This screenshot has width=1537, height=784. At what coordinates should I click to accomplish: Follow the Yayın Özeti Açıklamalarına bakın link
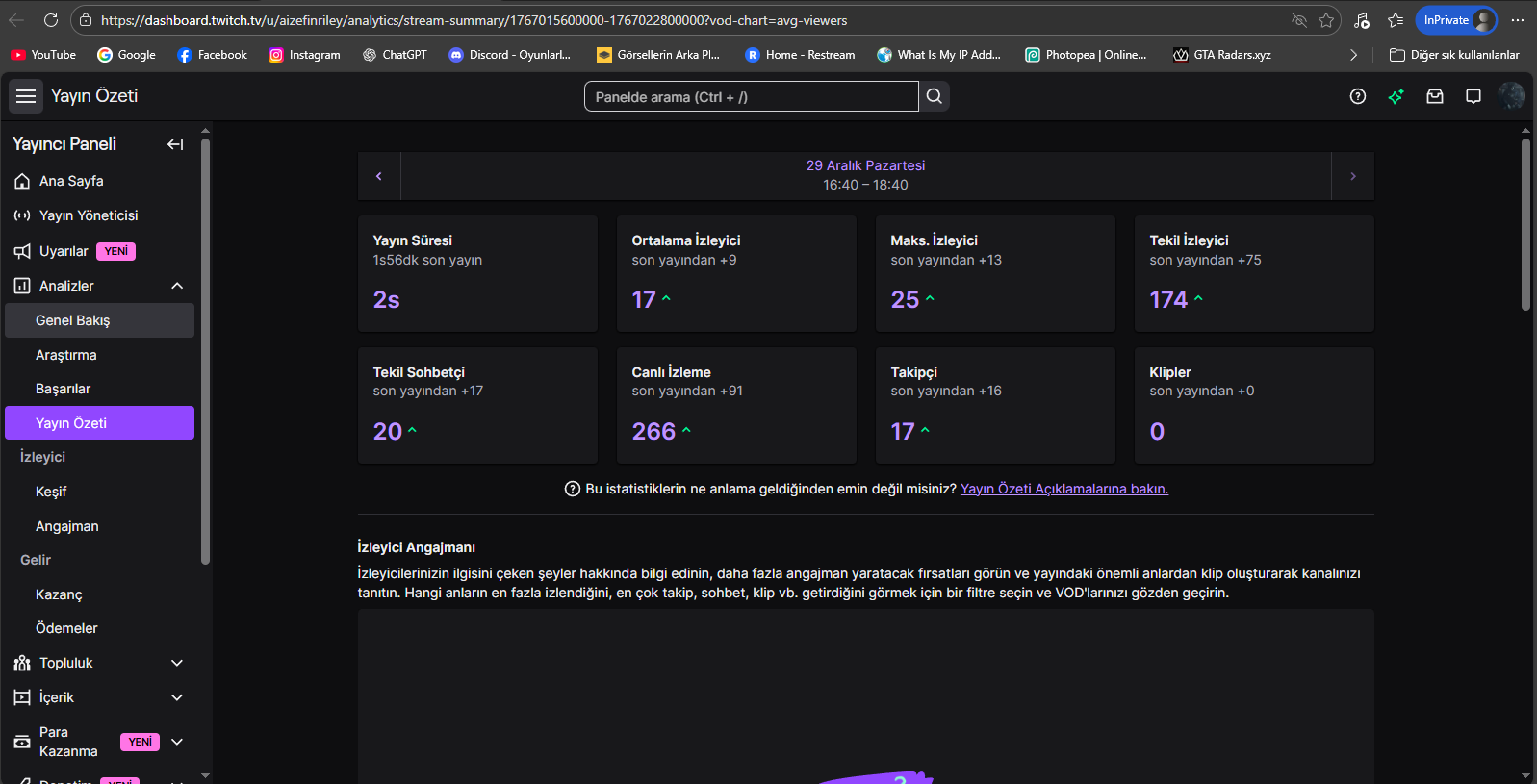point(1064,489)
